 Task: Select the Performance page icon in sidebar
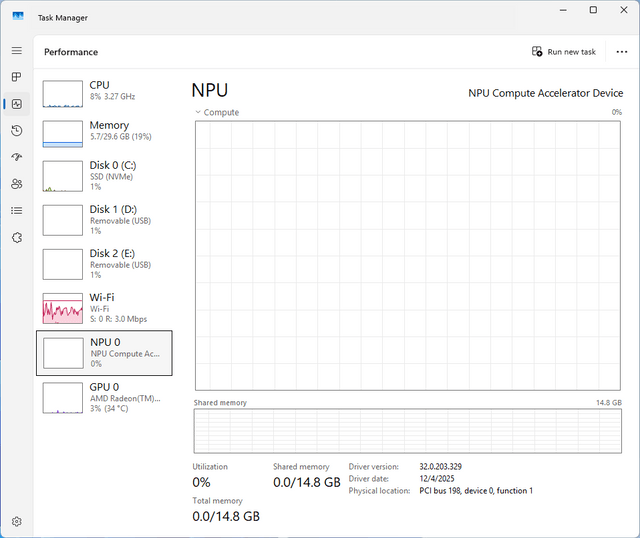pos(17,104)
